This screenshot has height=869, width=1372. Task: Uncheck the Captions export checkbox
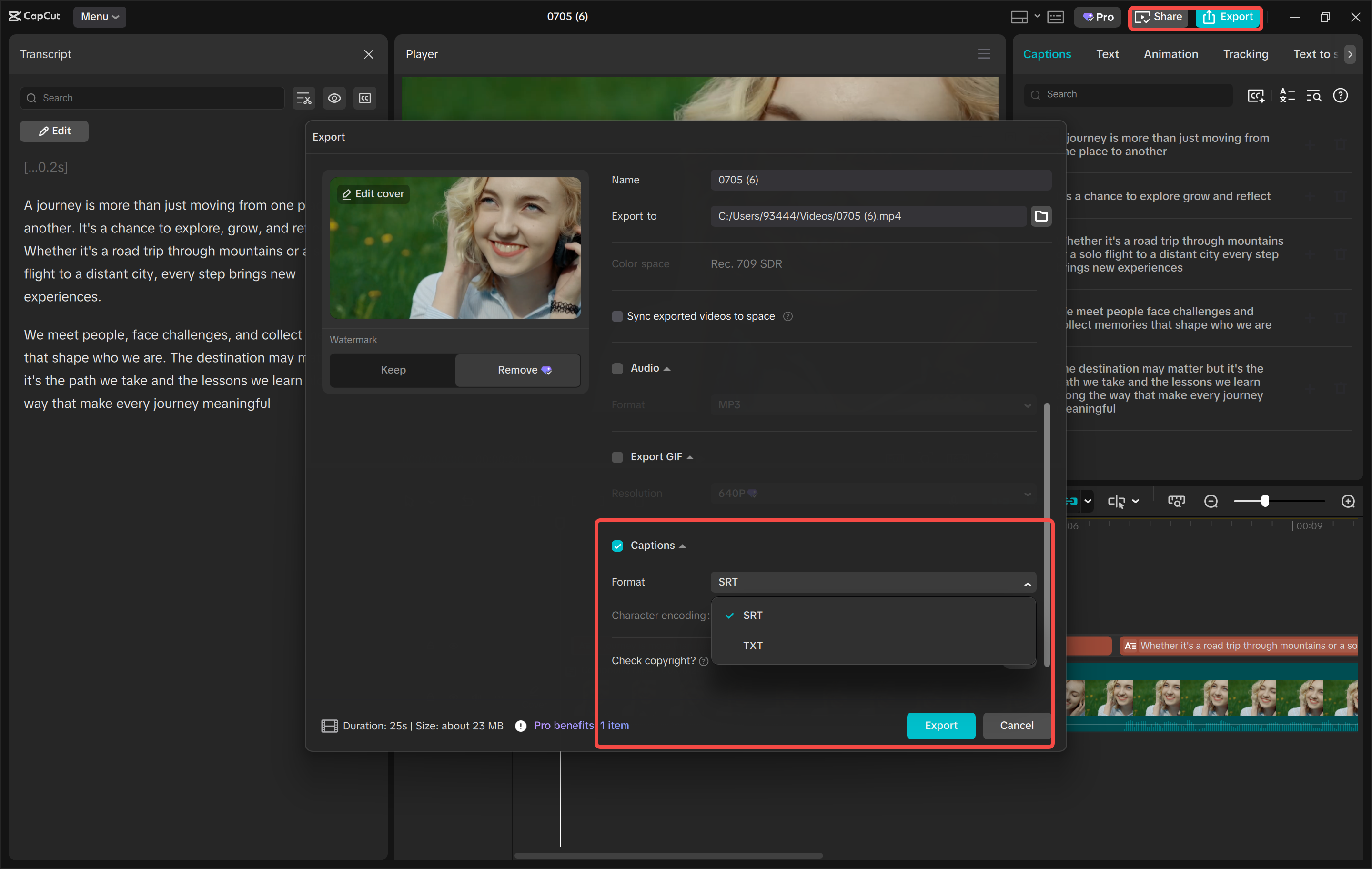coord(617,546)
